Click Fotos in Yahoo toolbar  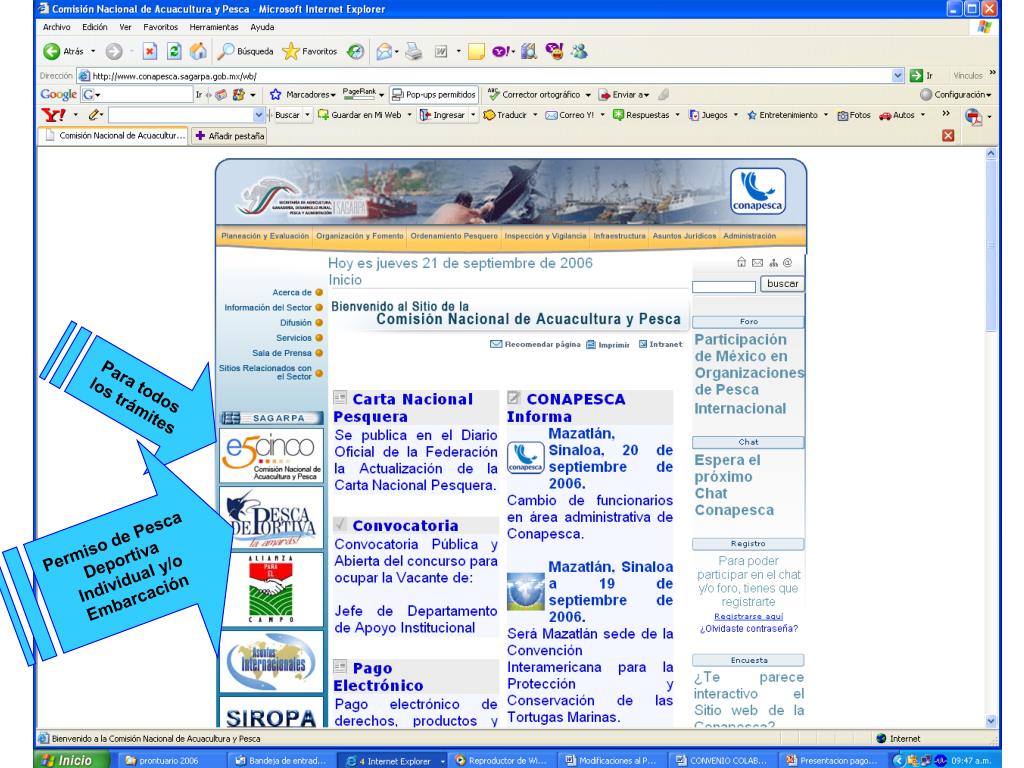(854, 115)
